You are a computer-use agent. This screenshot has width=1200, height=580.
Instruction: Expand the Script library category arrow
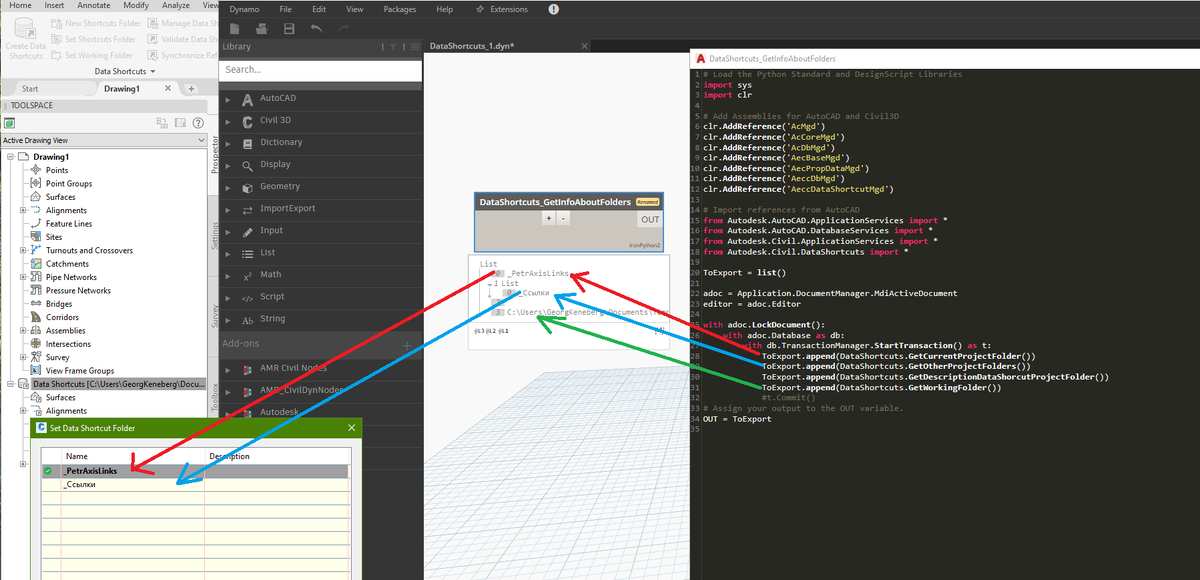[228, 297]
